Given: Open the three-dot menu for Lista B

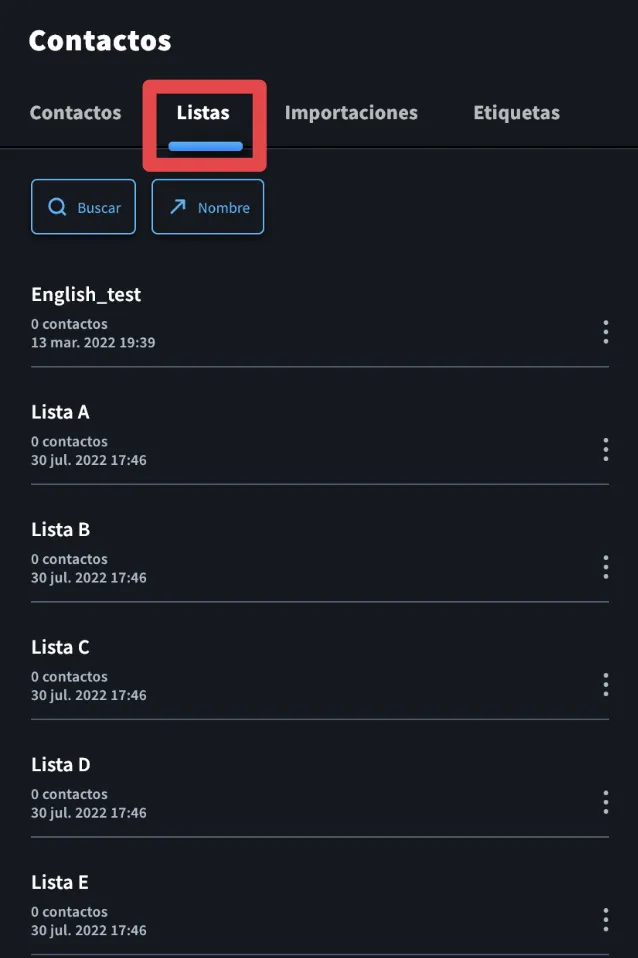Looking at the screenshot, I should [606, 567].
